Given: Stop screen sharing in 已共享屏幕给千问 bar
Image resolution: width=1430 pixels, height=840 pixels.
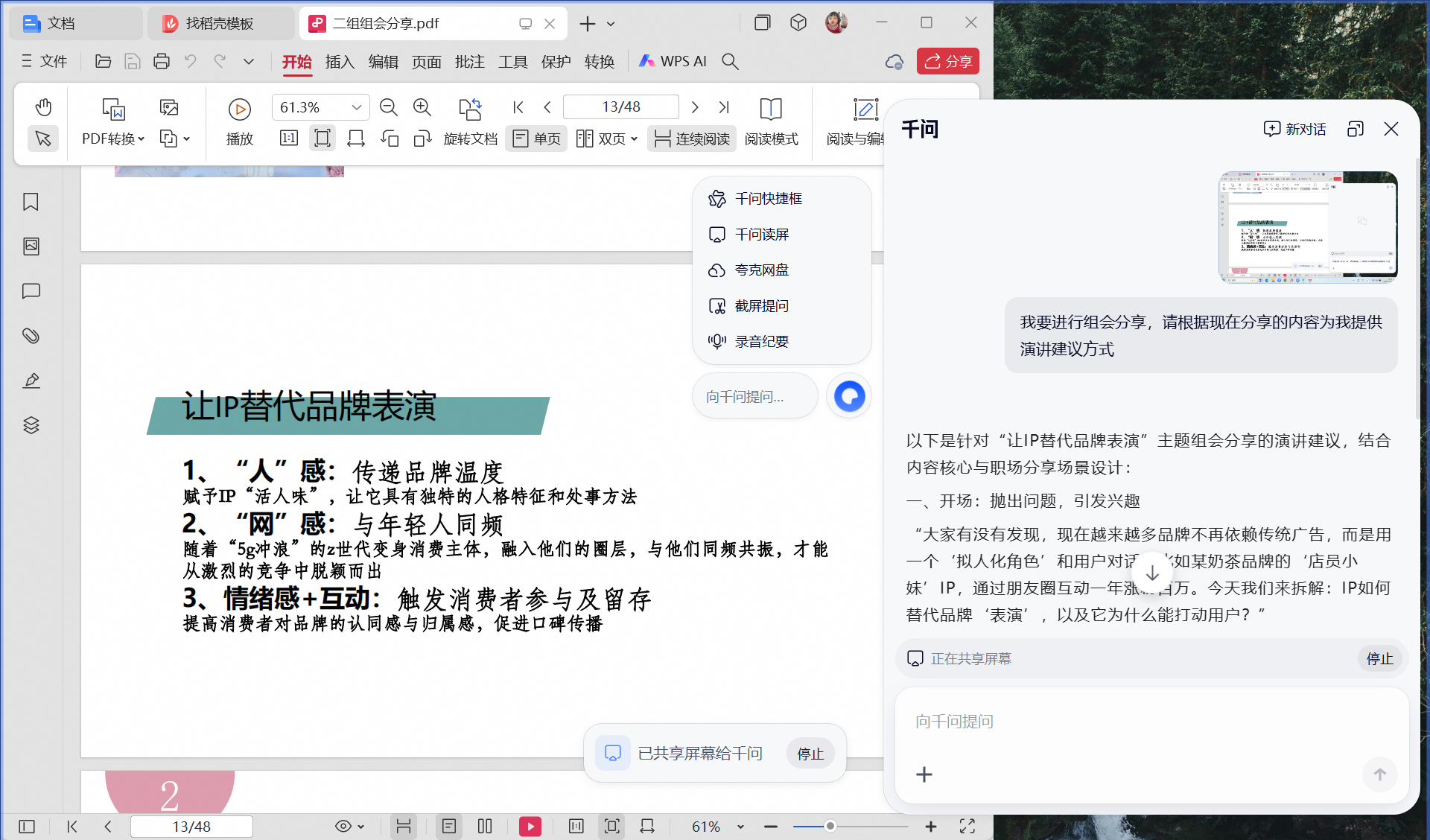Looking at the screenshot, I should [x=810, y=754].
